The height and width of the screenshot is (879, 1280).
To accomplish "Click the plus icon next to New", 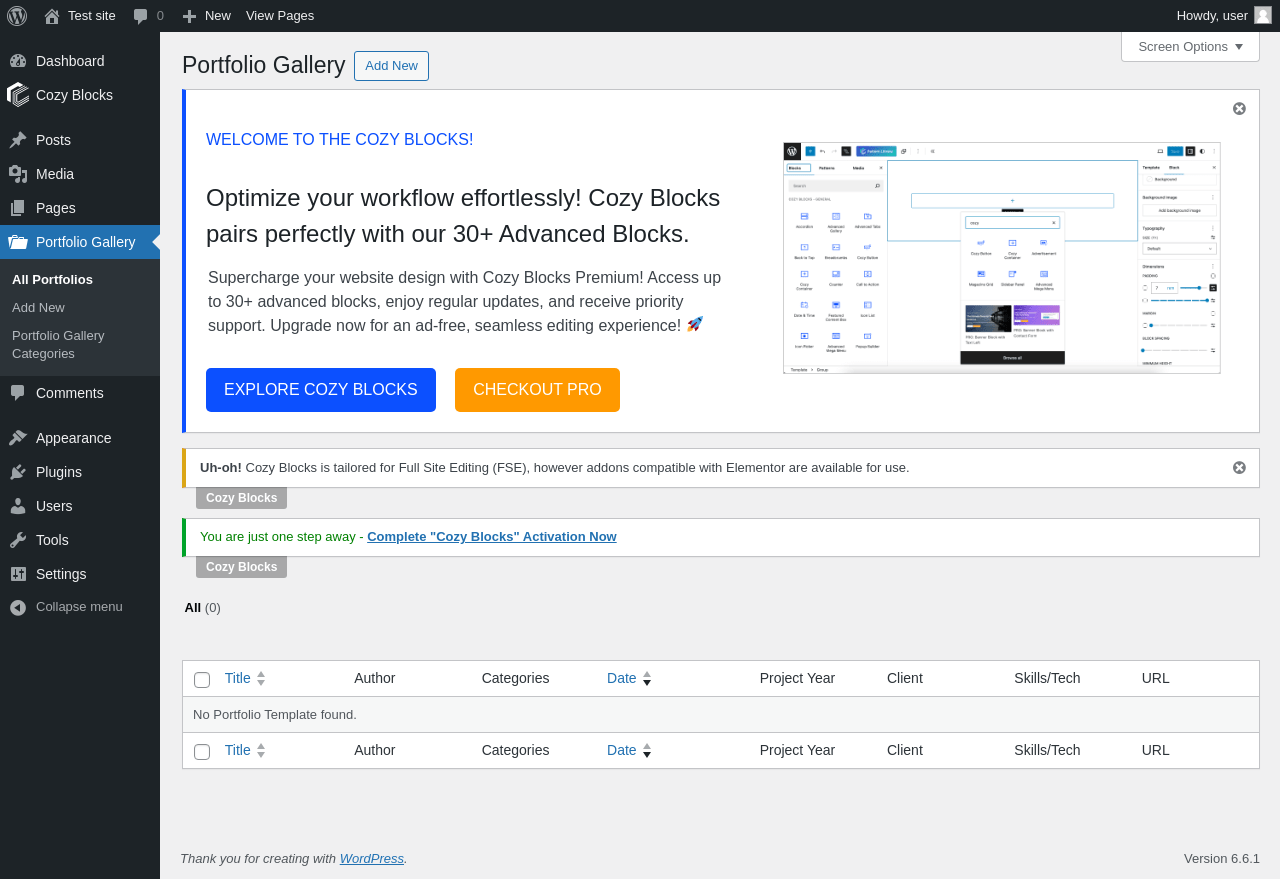I will (x=189, y=16).
